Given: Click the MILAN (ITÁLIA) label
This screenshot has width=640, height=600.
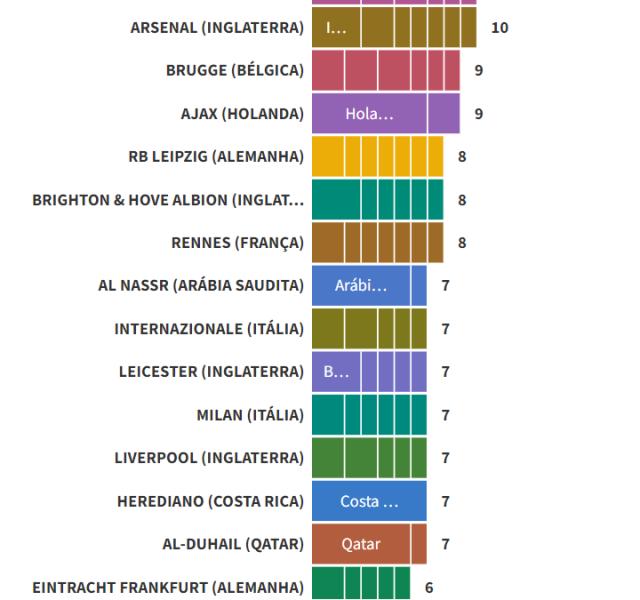Looking at the screenshot, I should [x=250, y=415].
